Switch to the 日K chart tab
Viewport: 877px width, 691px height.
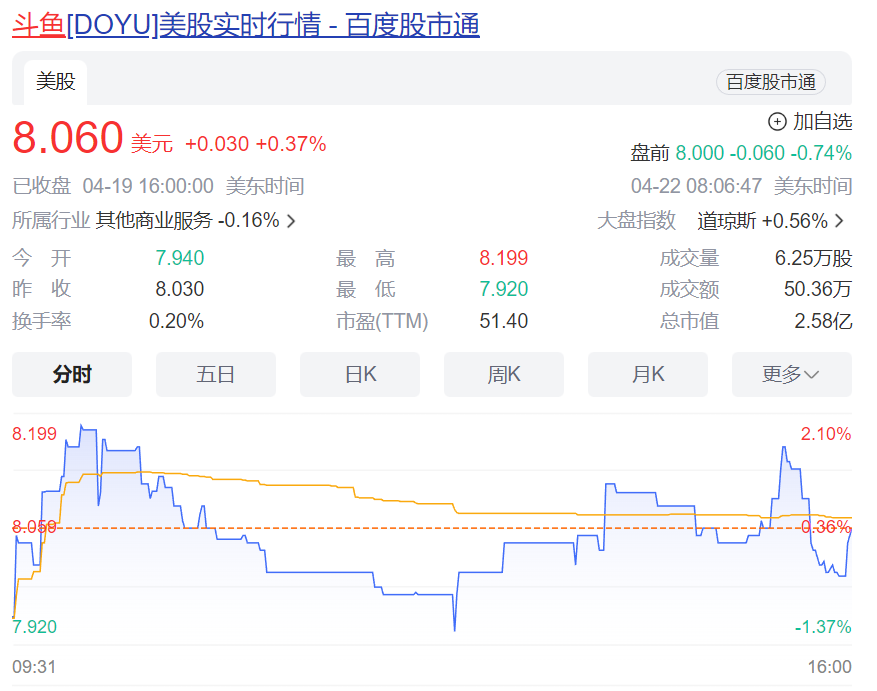click(x=360, y=374)
